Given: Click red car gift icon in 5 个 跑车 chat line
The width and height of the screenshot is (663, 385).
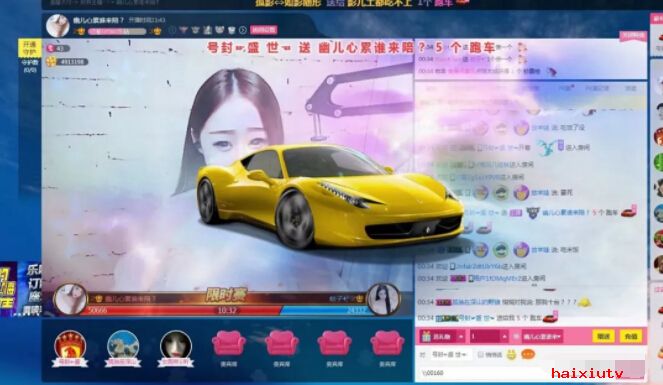Looking at the screenshot, I should pos(629,211).
